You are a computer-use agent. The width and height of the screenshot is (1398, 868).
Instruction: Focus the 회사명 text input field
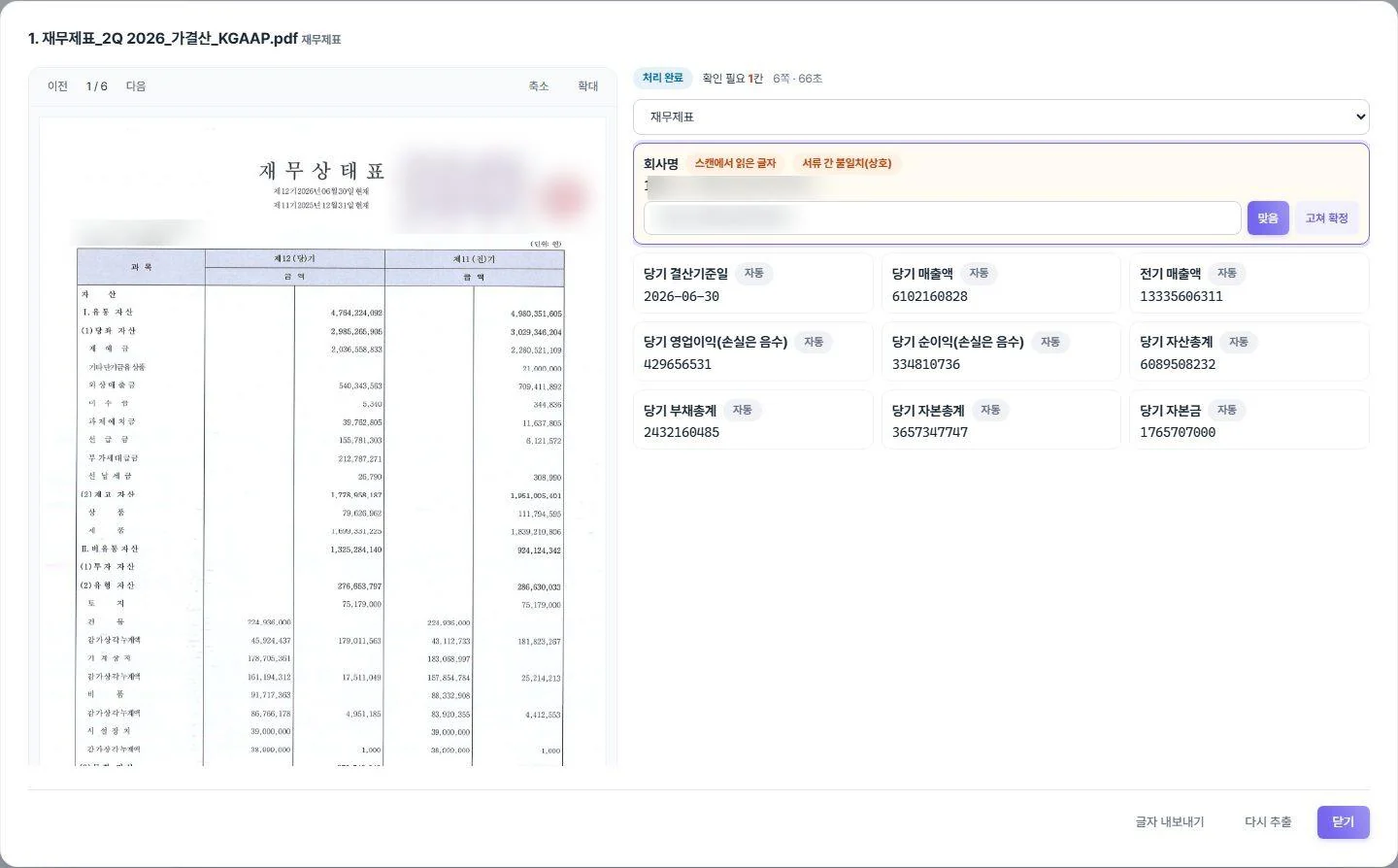click(942, 218)
